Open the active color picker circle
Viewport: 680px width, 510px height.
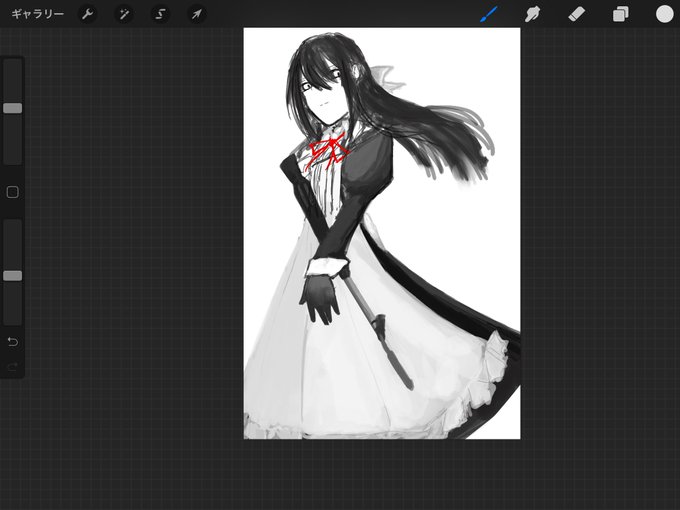click(x=664, y=14)
